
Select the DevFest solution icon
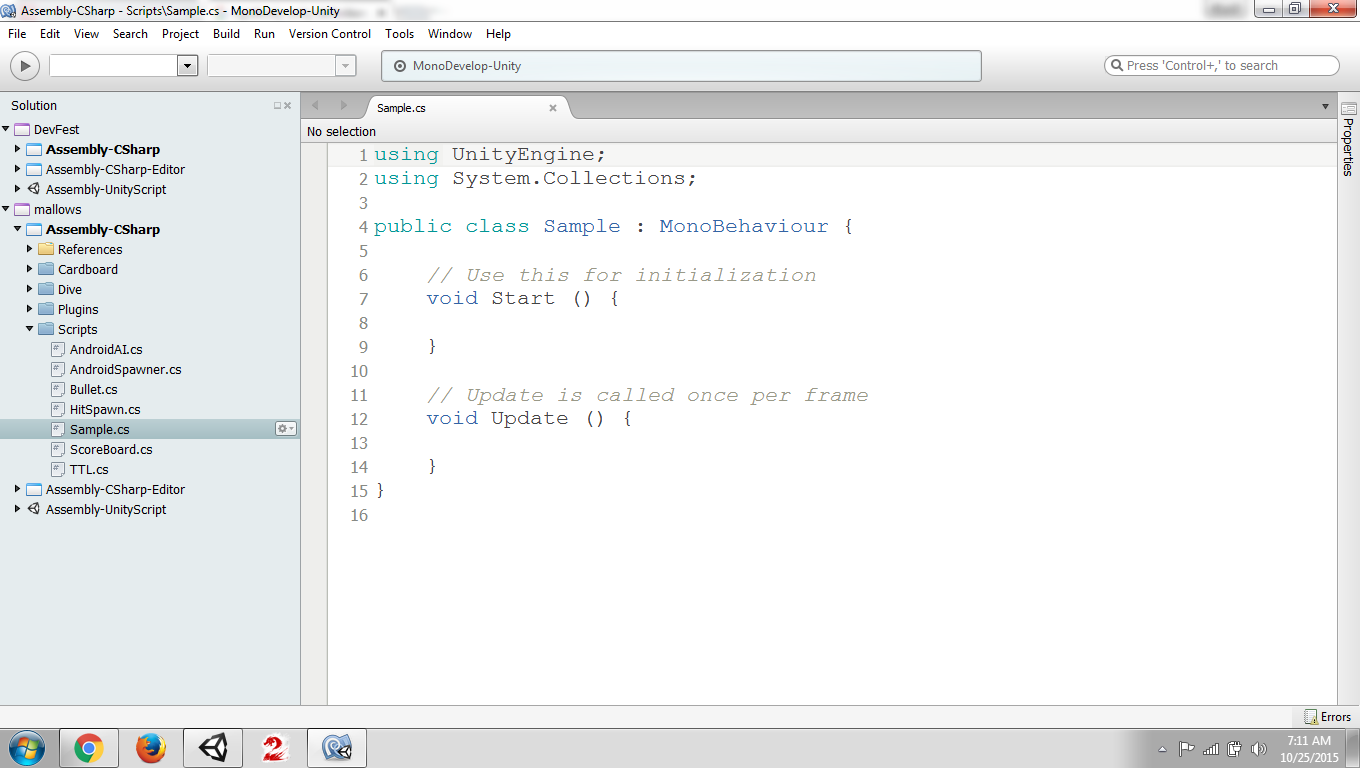coord(22,129)
